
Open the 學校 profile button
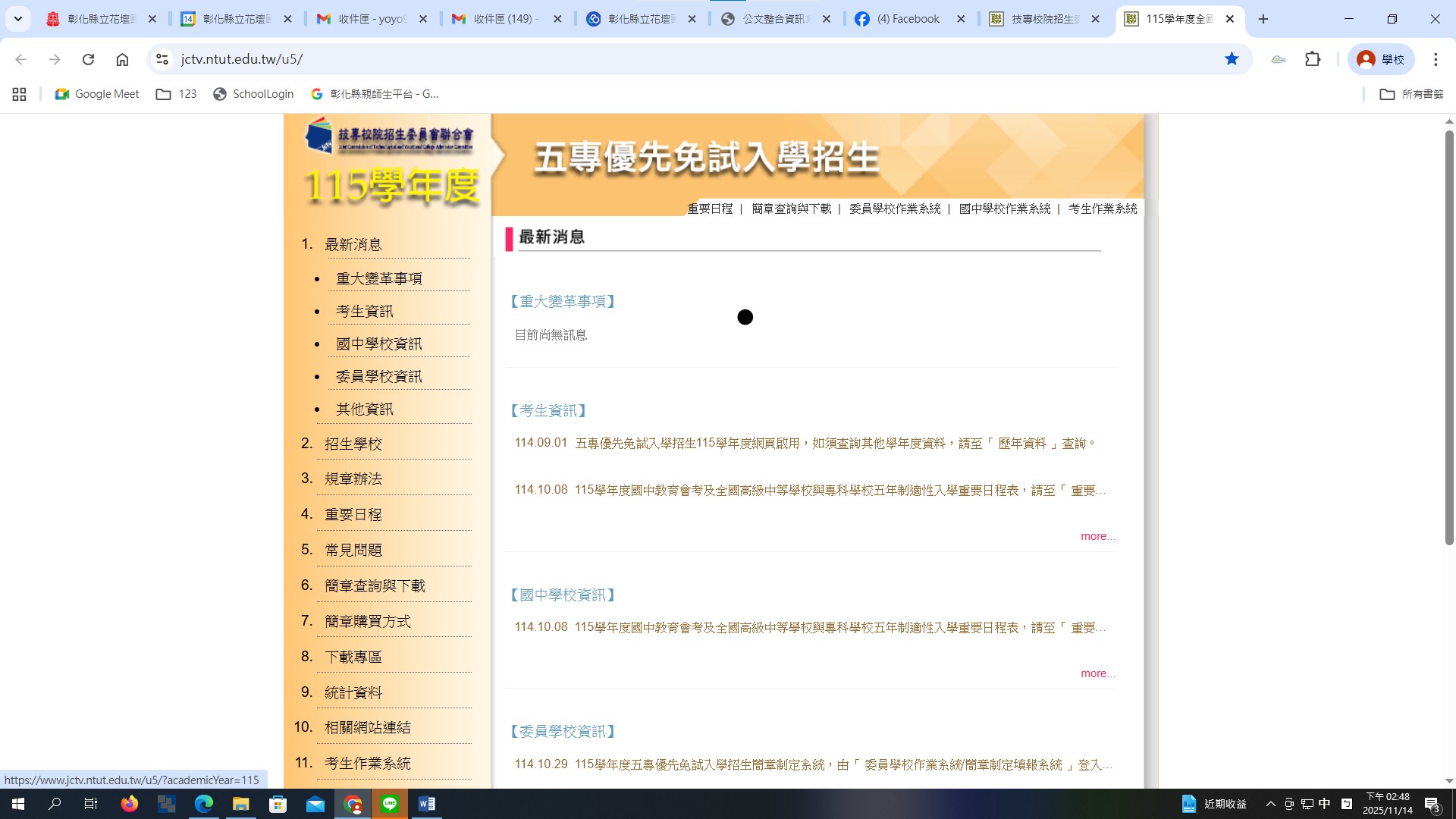pyautogui.click(x=1380, y=59)
